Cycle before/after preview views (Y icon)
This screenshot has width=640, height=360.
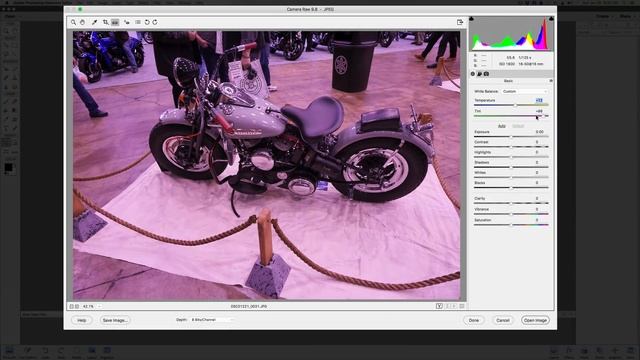click(x=439, y=306)
